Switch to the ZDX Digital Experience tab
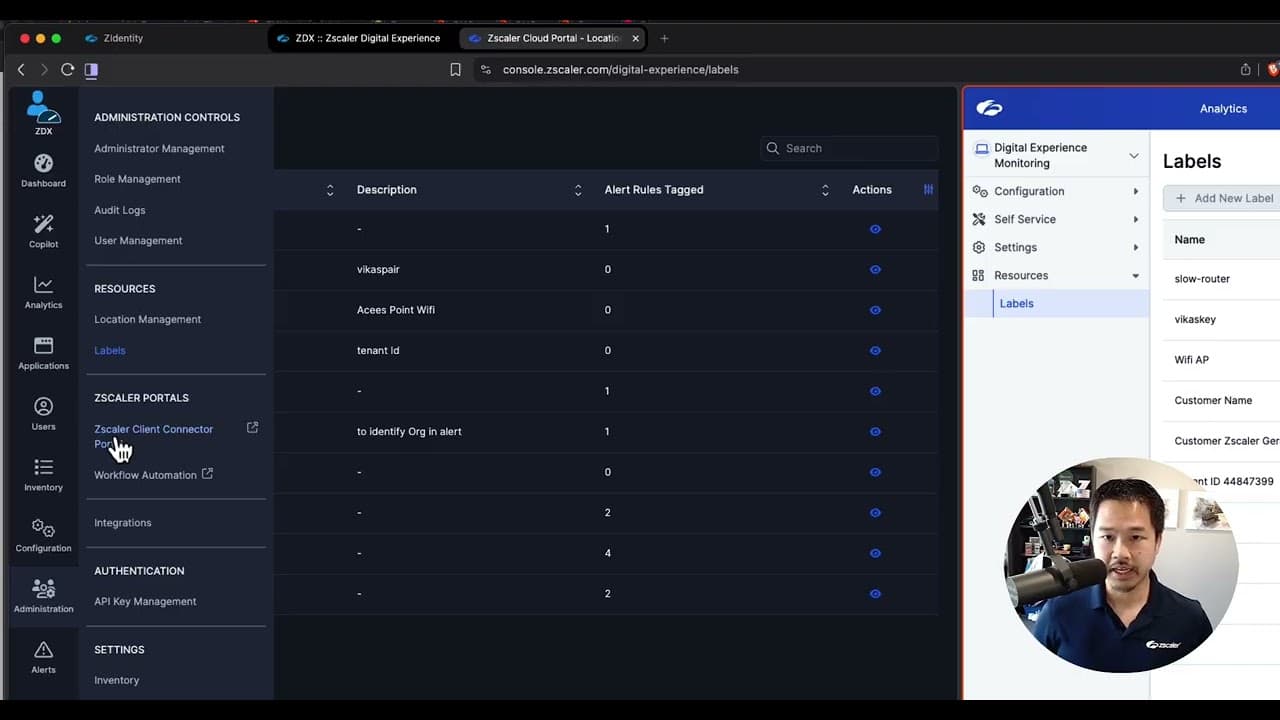Screen dimensions: 1280x720 coord(367,38)
